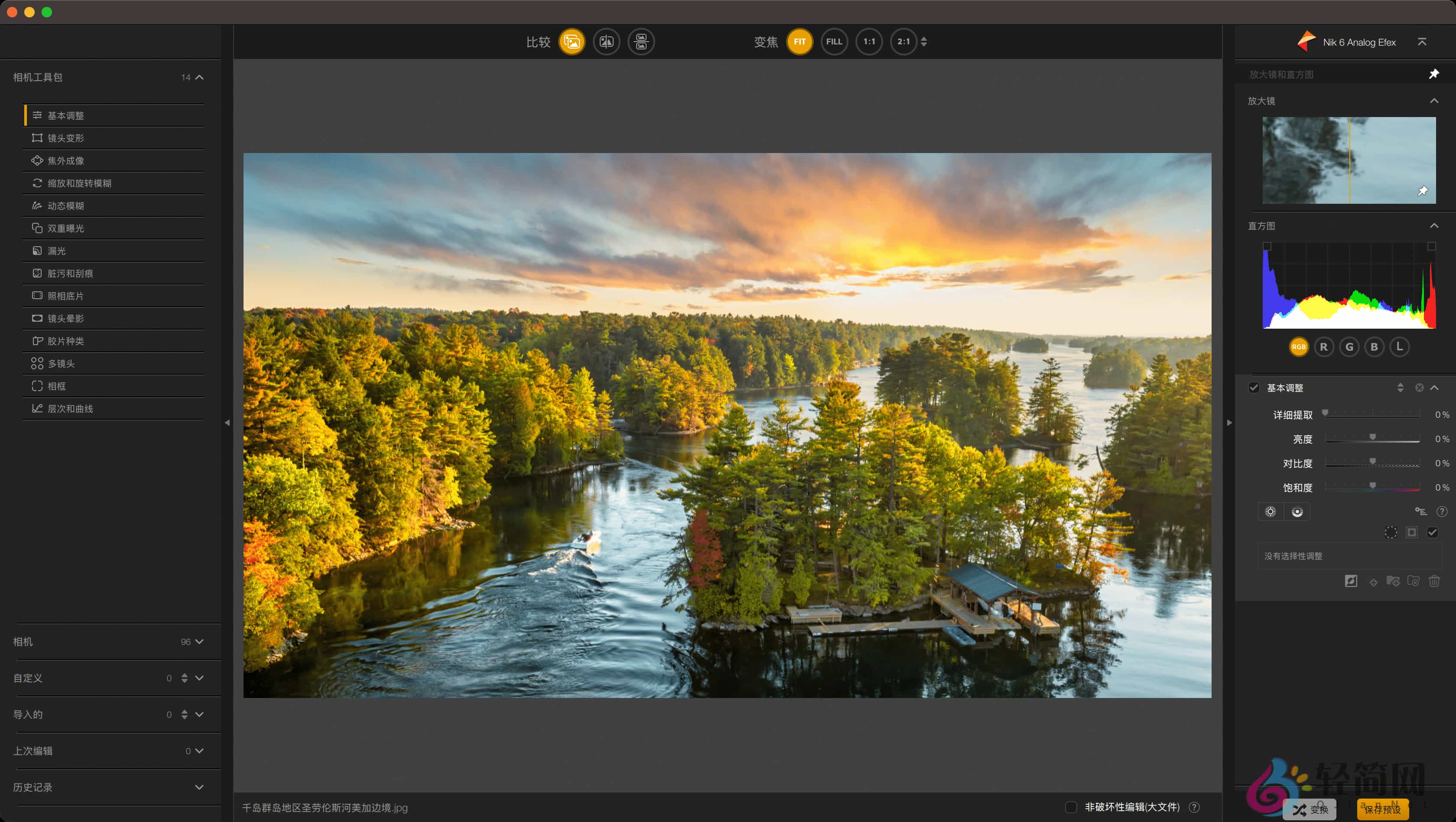
Task: Open the 镜头变形 tool
Action: click(x=65, y=138)
